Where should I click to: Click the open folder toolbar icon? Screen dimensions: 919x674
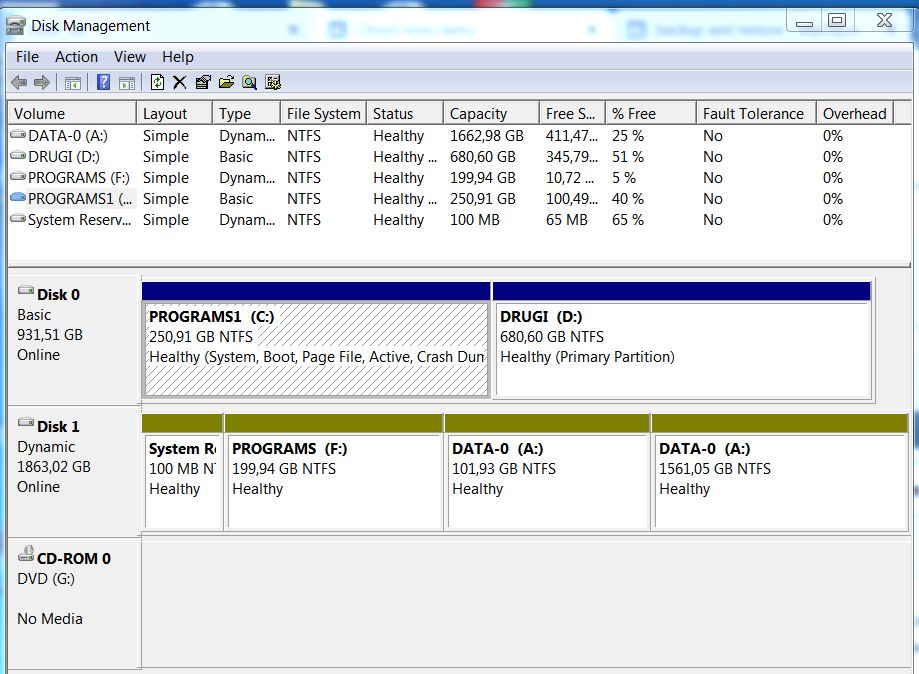pos(226,83)
